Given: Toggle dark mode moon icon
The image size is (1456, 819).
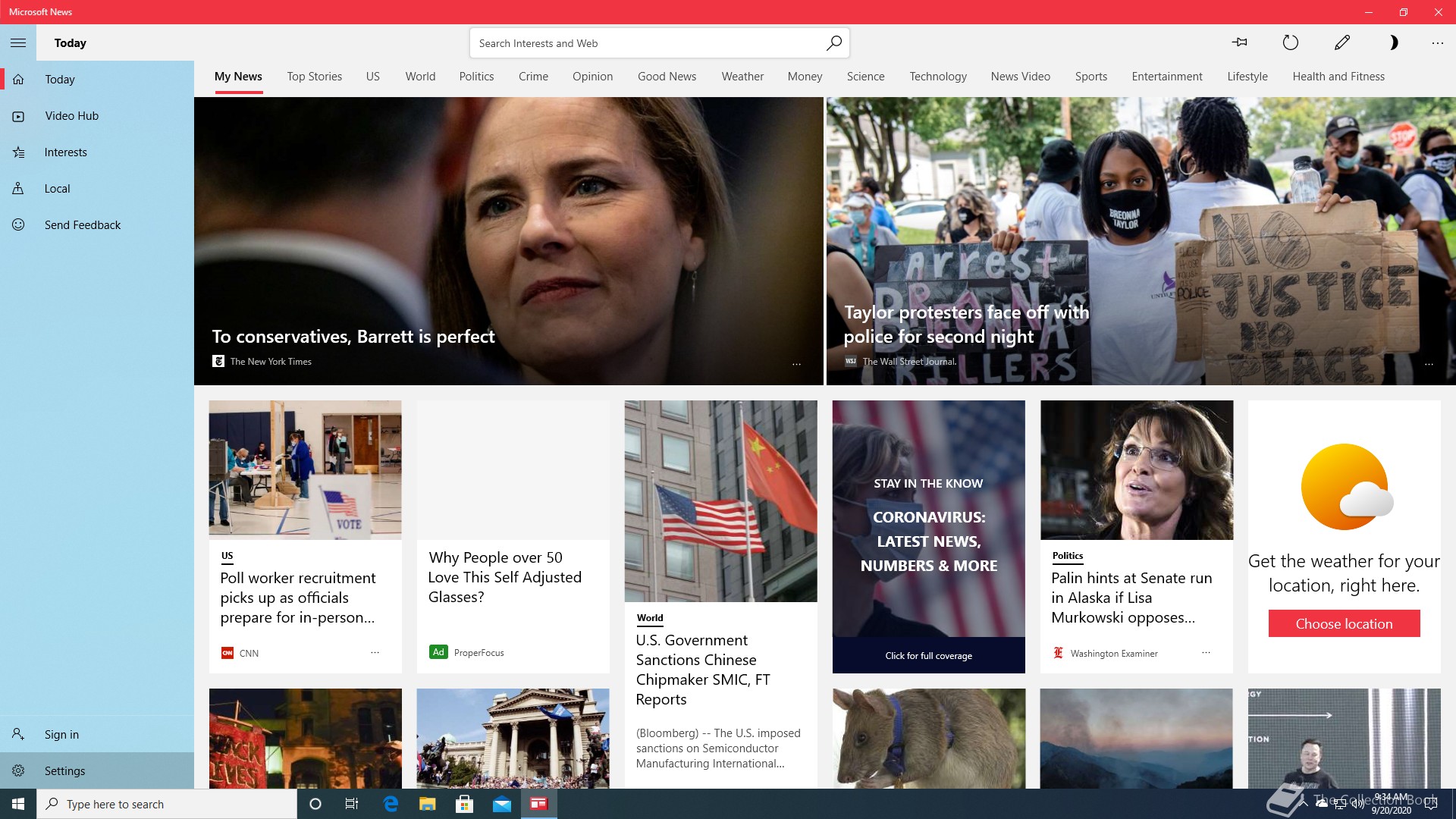Looking at the screenshot, I should [1393, 43].
